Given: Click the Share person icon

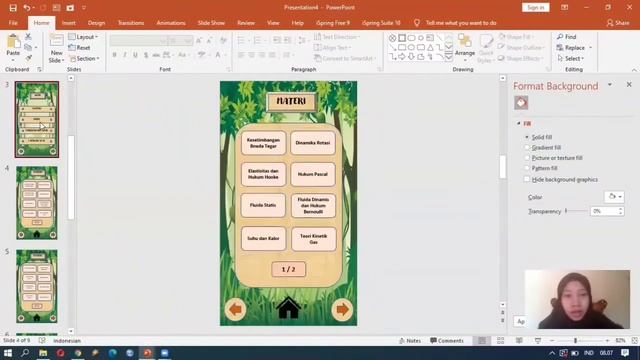Looking at the screenshot, I should pyautogui.click(x=610, y=23).
